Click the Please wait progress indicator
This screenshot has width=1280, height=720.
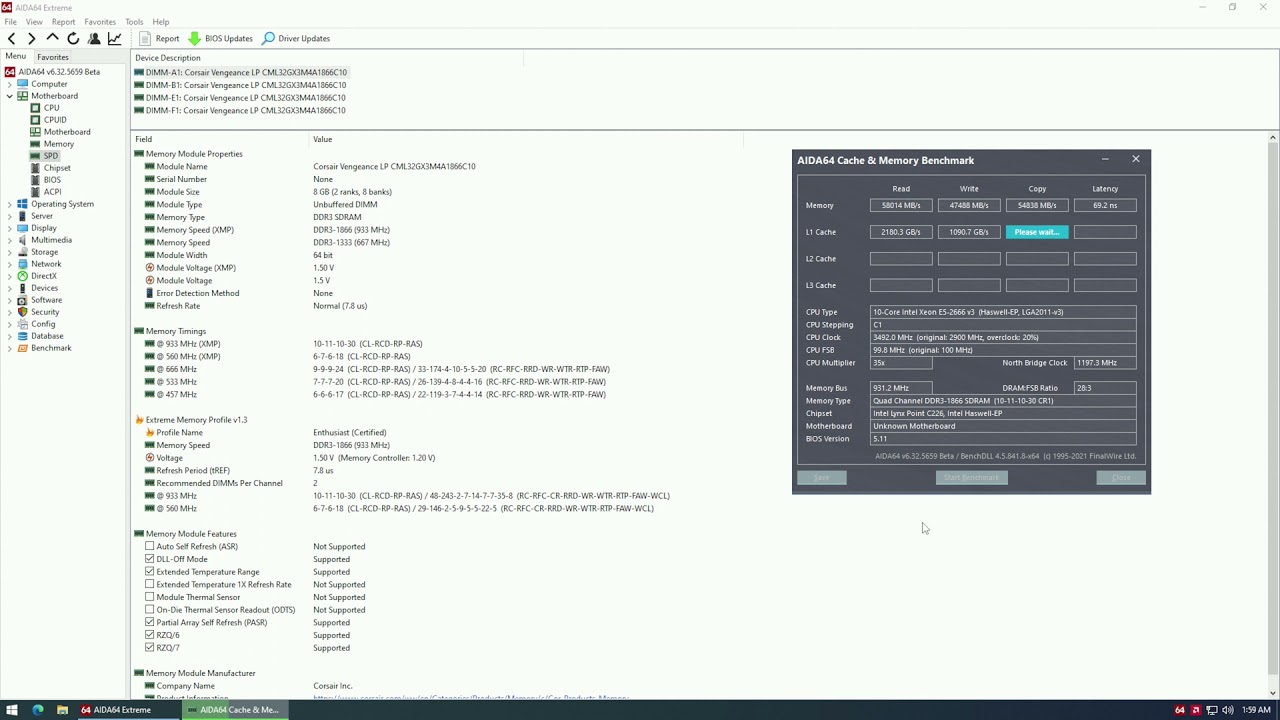click(1036, 231)
